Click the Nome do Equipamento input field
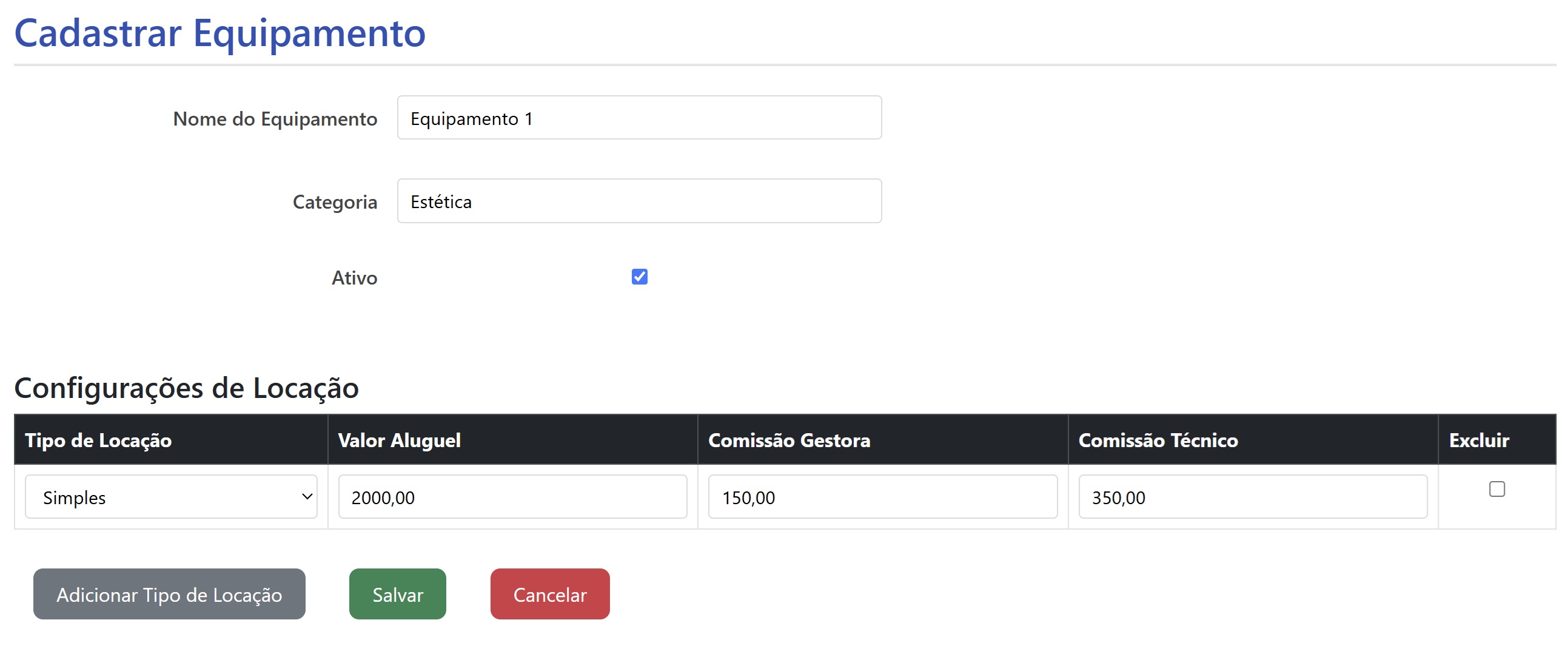This screenshot has width=1568, height=654. click(x=639, y=118)
